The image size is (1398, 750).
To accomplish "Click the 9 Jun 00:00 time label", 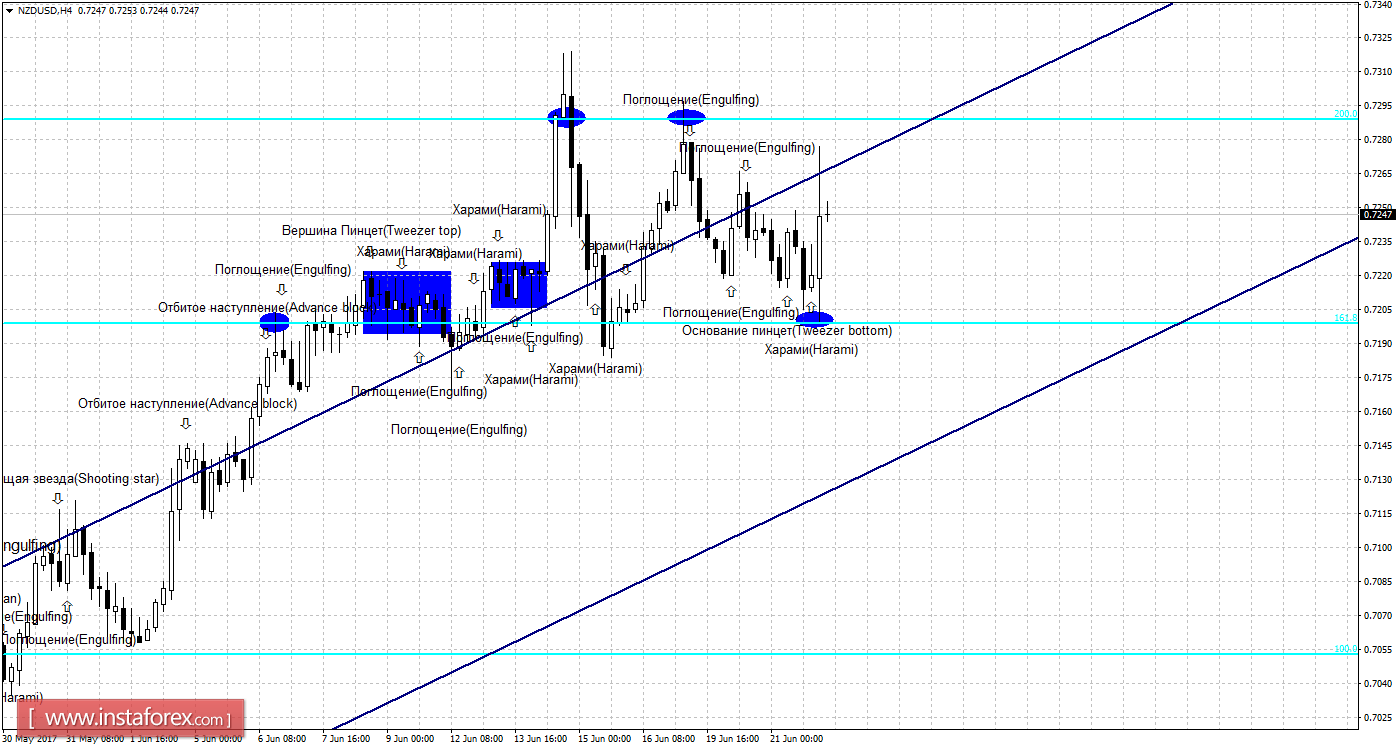I will [x=411, y=740].
